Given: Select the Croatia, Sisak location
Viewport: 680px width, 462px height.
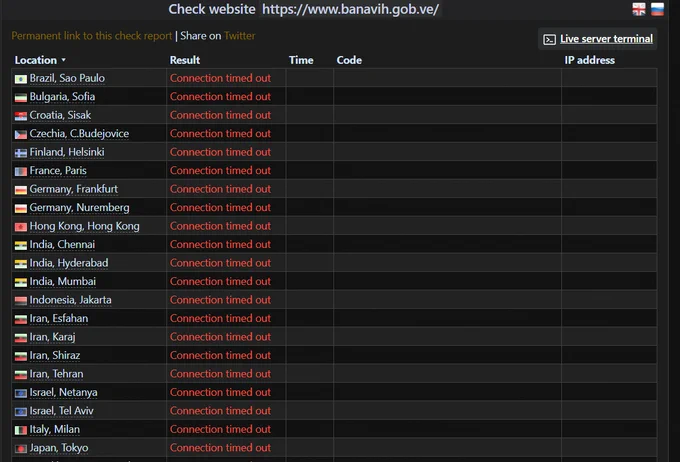Looking at the screenshot, I should click(60, 115).
